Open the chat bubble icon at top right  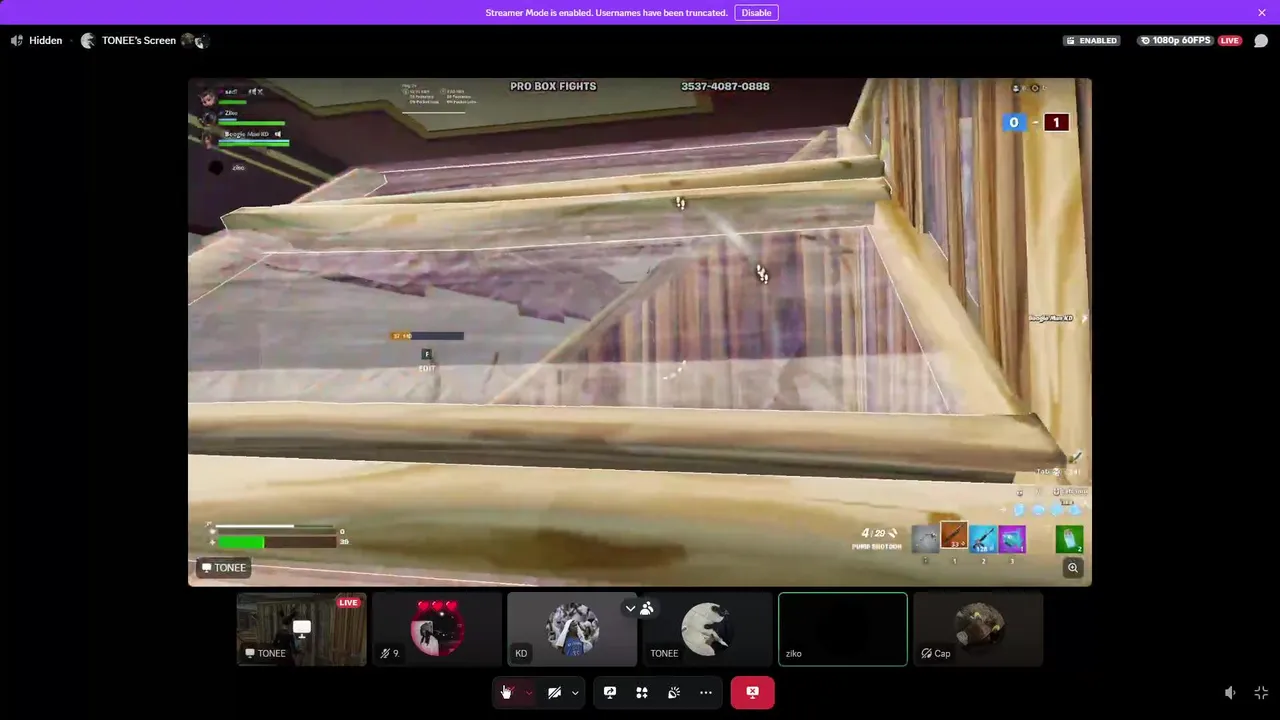[1261, 41]
